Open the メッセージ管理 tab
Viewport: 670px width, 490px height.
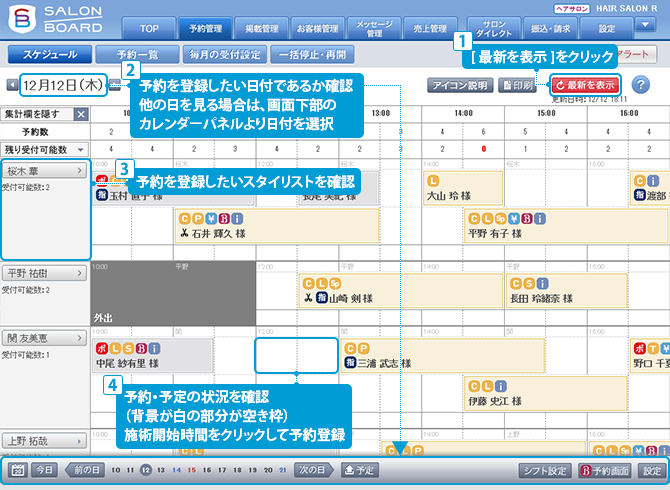374,29
